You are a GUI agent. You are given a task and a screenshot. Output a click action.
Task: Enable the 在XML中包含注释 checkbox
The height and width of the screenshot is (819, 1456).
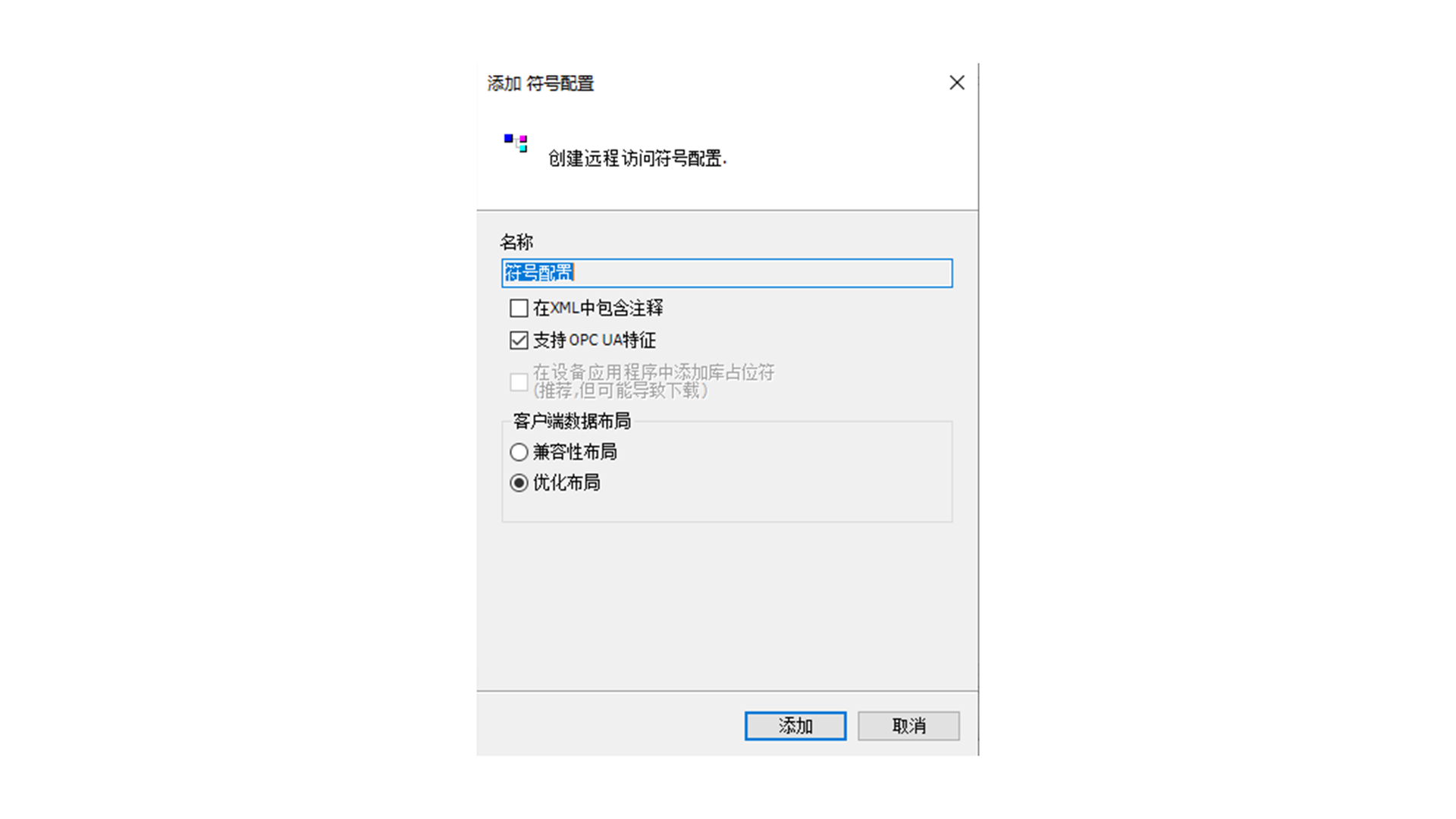click(x=519, y=308)
